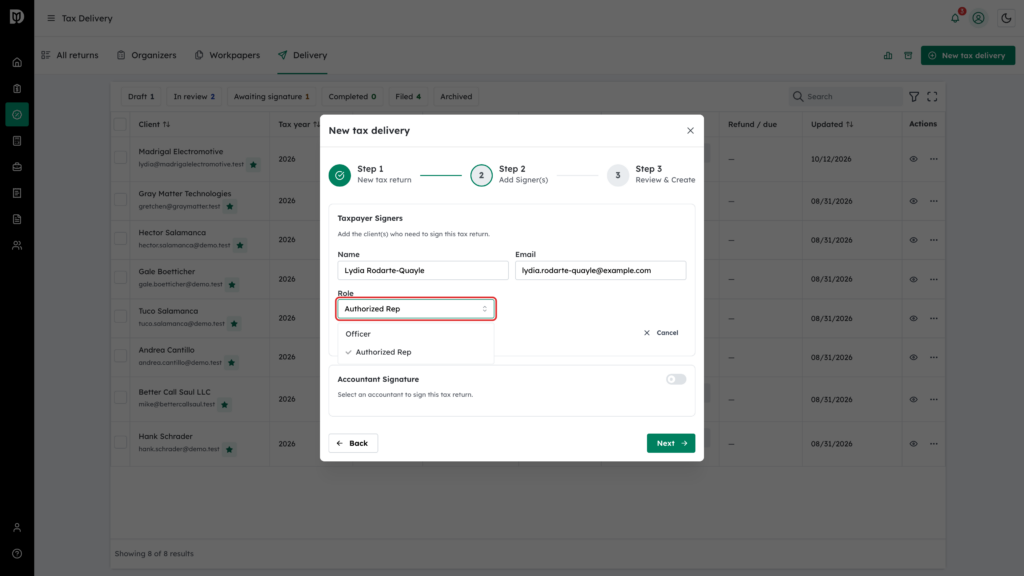View the Tuco Salamanca return via eye icon
The image size is (1024, 576).
[913, 318]
